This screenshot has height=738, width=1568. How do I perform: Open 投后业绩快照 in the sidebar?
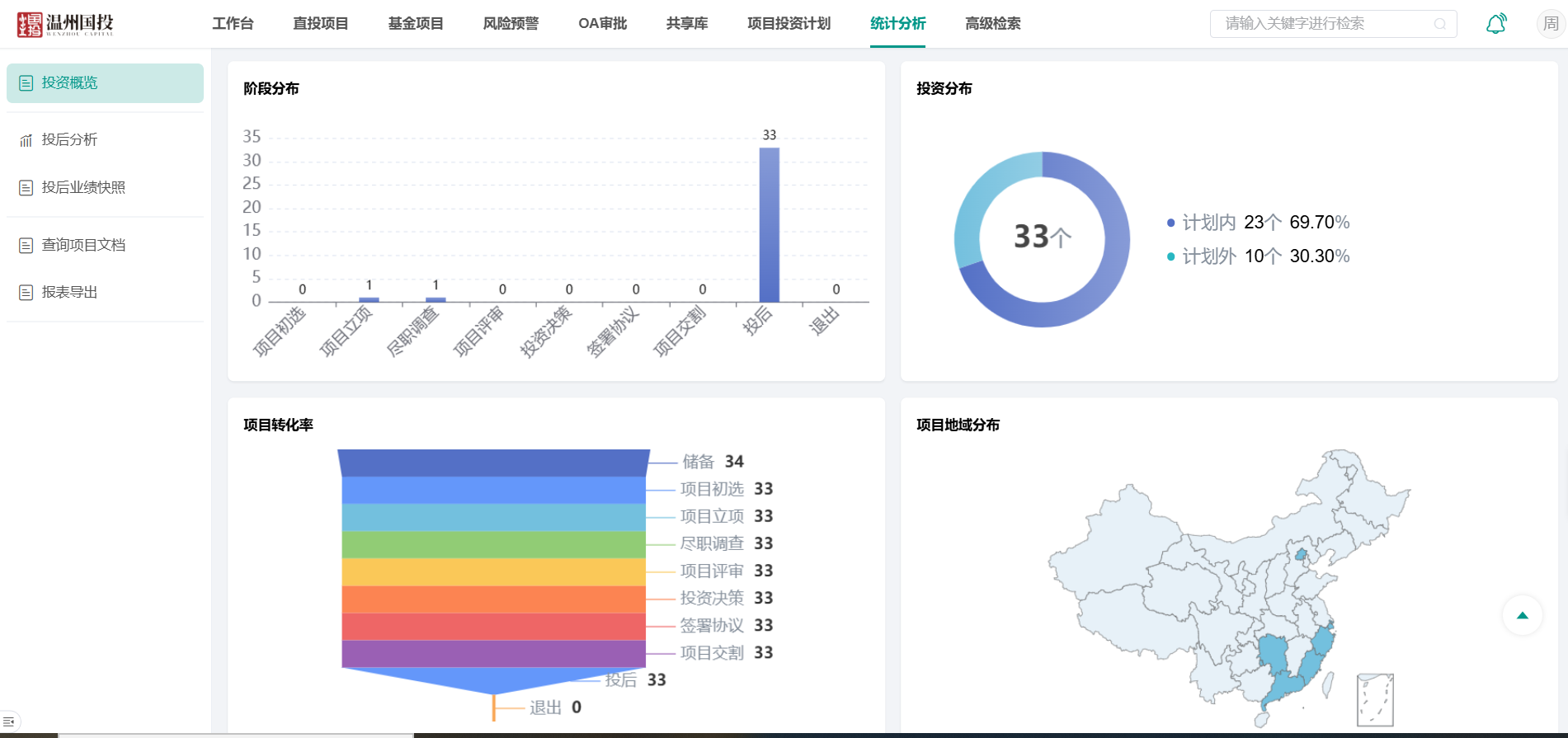point(83,188)
